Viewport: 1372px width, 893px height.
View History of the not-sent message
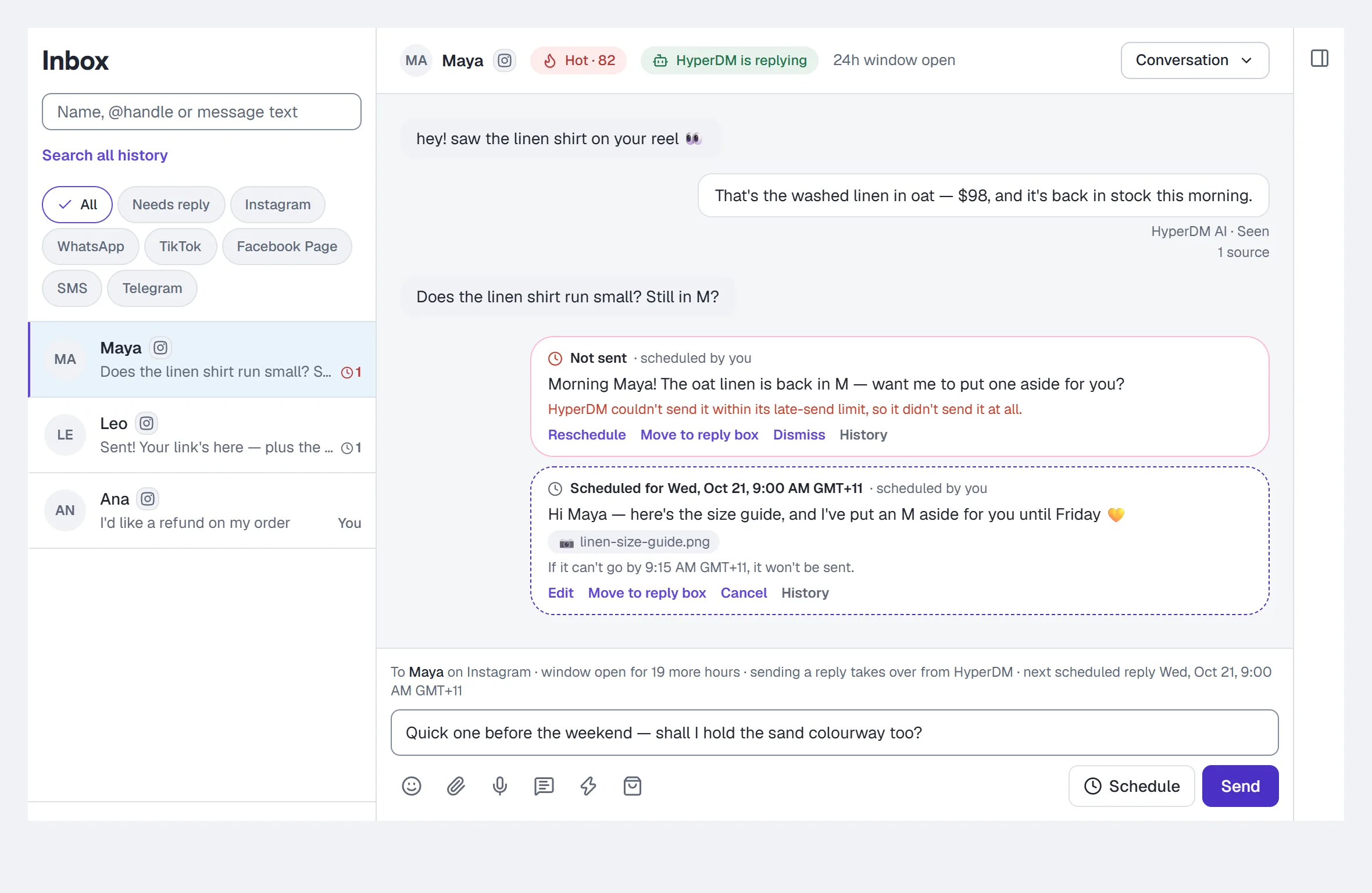point(863,435)
